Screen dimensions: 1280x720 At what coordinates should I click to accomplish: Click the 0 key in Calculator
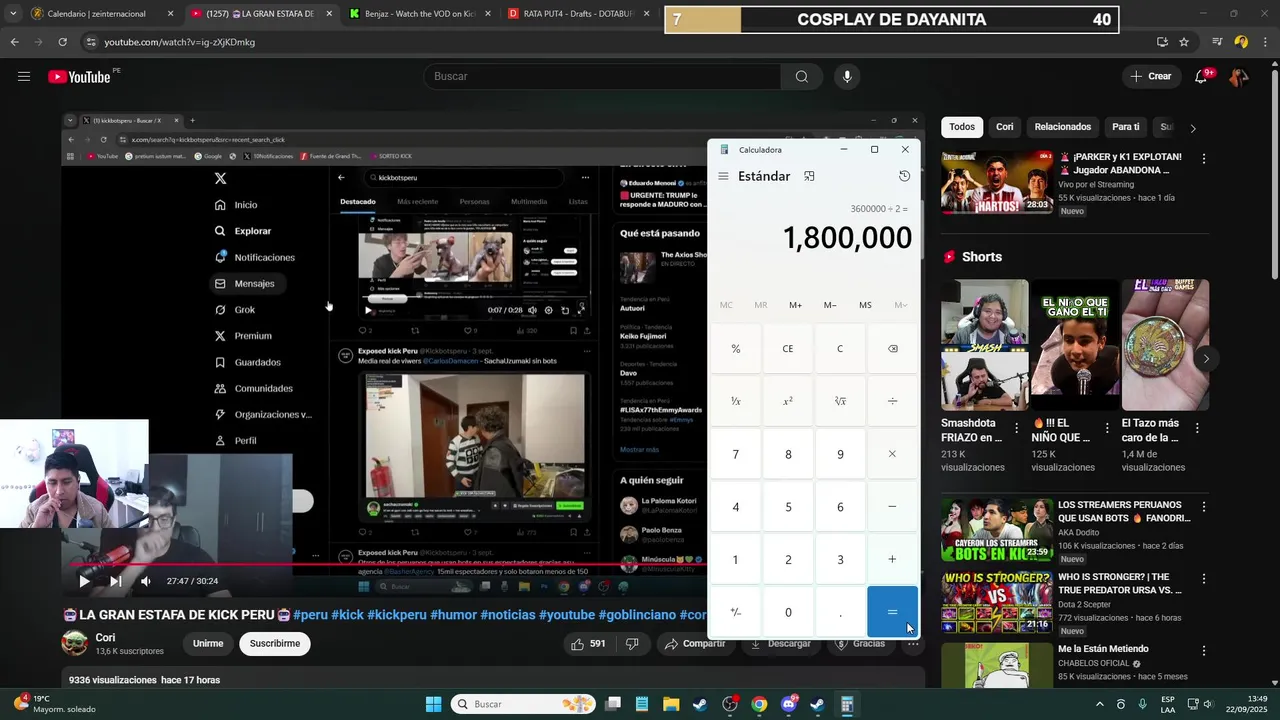click(788, 612)
